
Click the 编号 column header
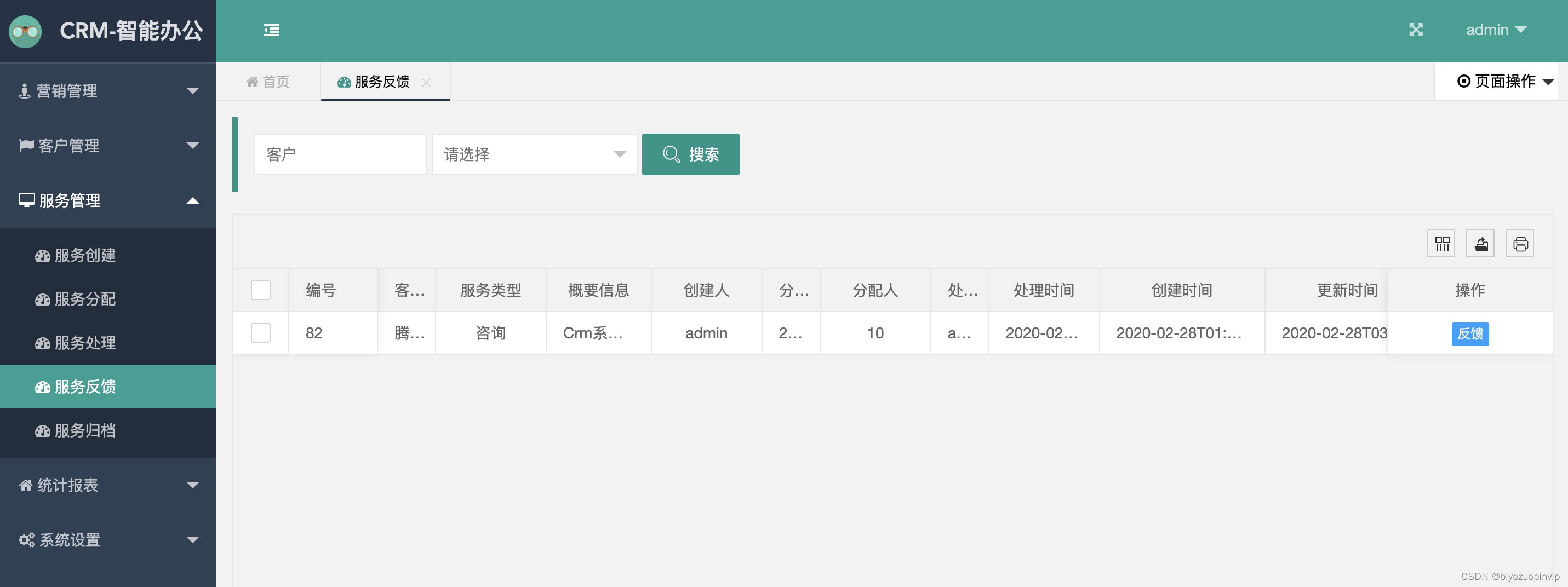[333, 290]
